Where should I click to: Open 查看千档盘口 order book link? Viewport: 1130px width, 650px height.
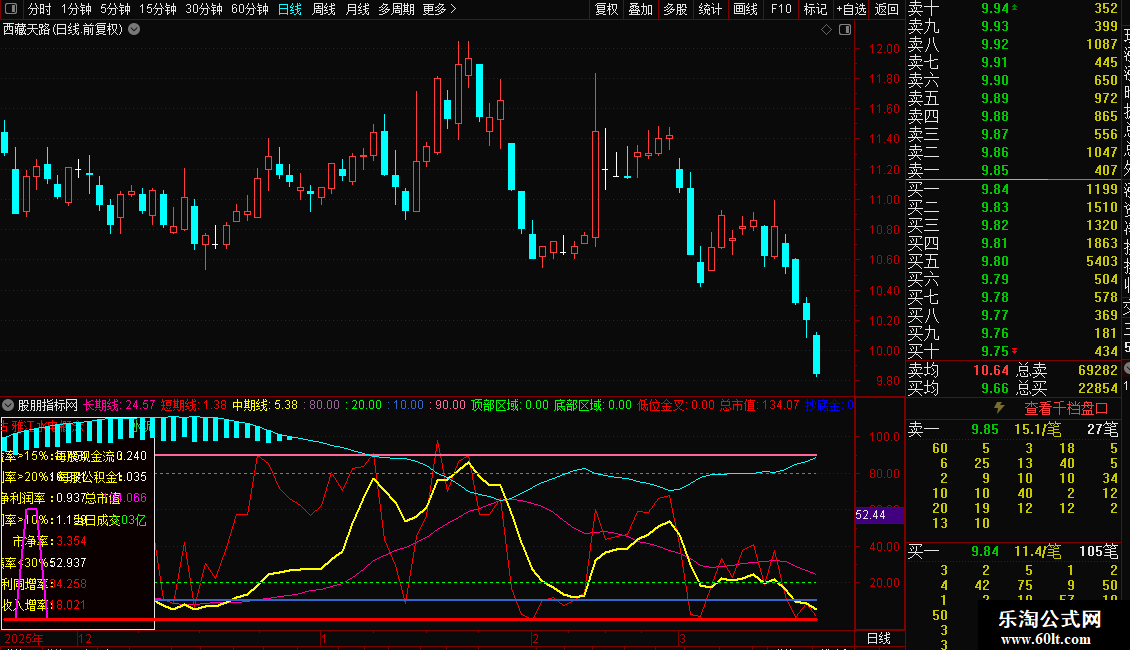tap(1066, 408)
